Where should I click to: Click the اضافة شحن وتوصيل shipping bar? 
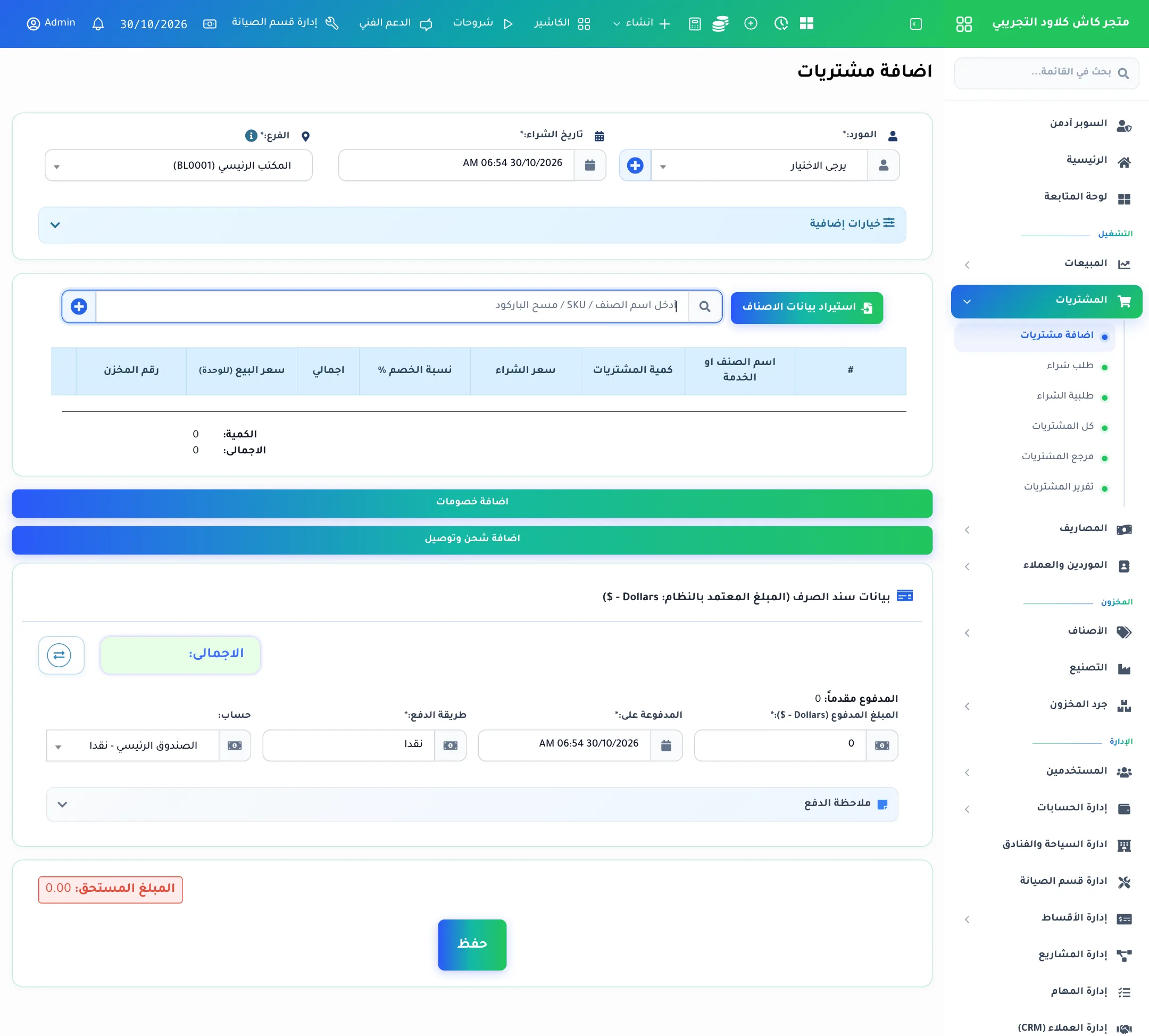(x=472, y=540)
